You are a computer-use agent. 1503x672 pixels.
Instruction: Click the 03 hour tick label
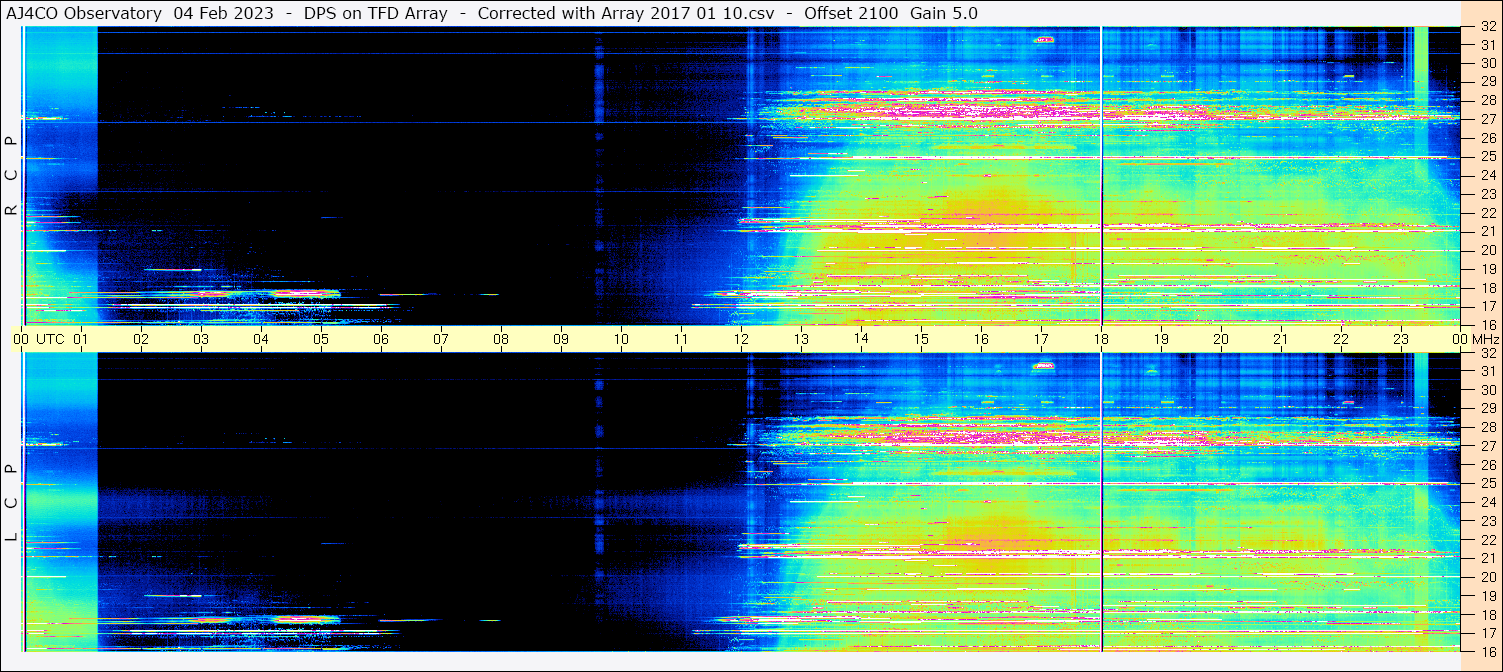[201, 339]
